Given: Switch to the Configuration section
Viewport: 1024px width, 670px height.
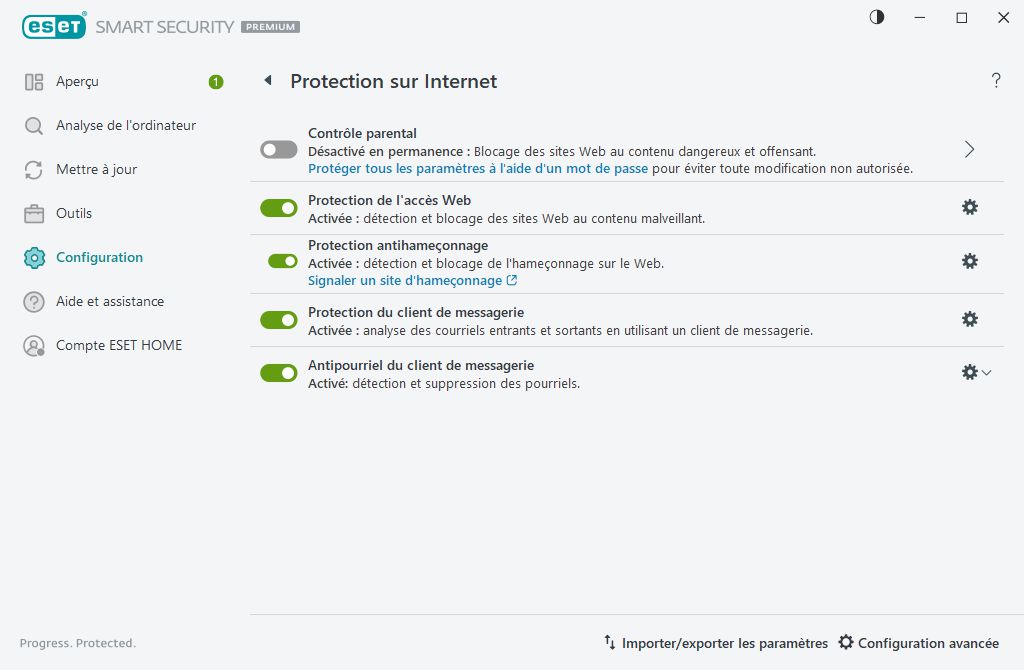Looking at the screenshot, I should [x=99, y=257].
